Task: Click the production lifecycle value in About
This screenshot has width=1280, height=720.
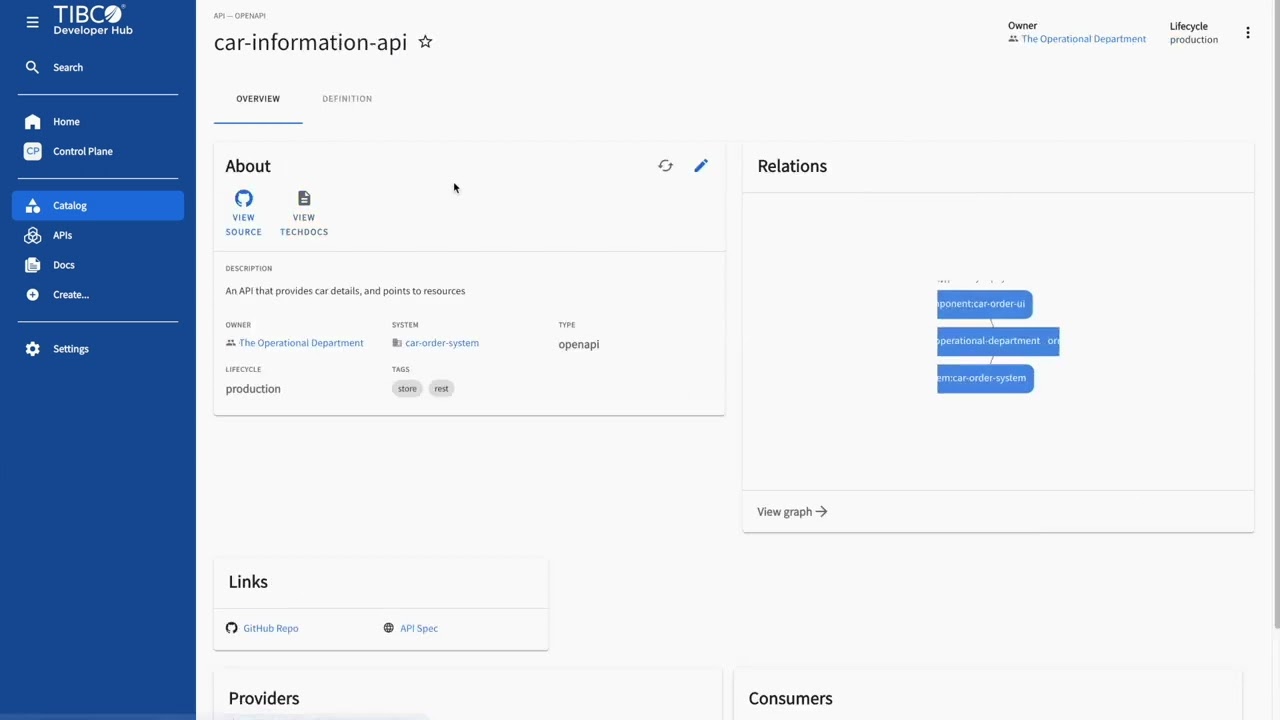Action: coord(253,389)
